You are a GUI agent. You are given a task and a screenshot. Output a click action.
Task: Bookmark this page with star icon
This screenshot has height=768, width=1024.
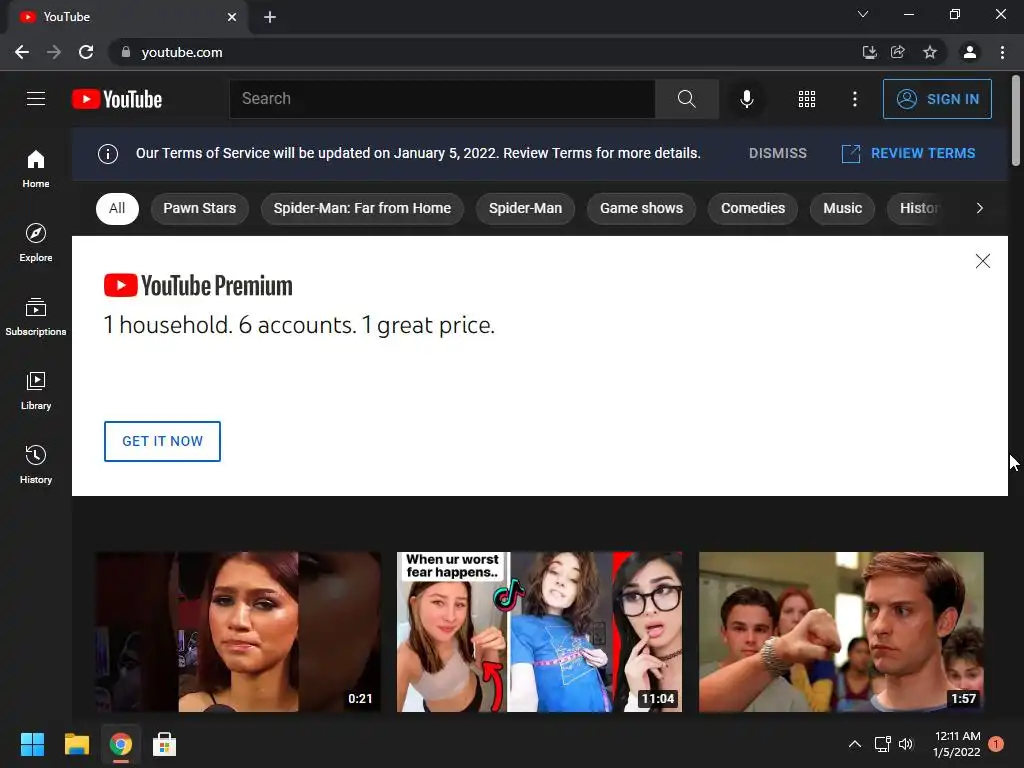(x=930, y=52)
